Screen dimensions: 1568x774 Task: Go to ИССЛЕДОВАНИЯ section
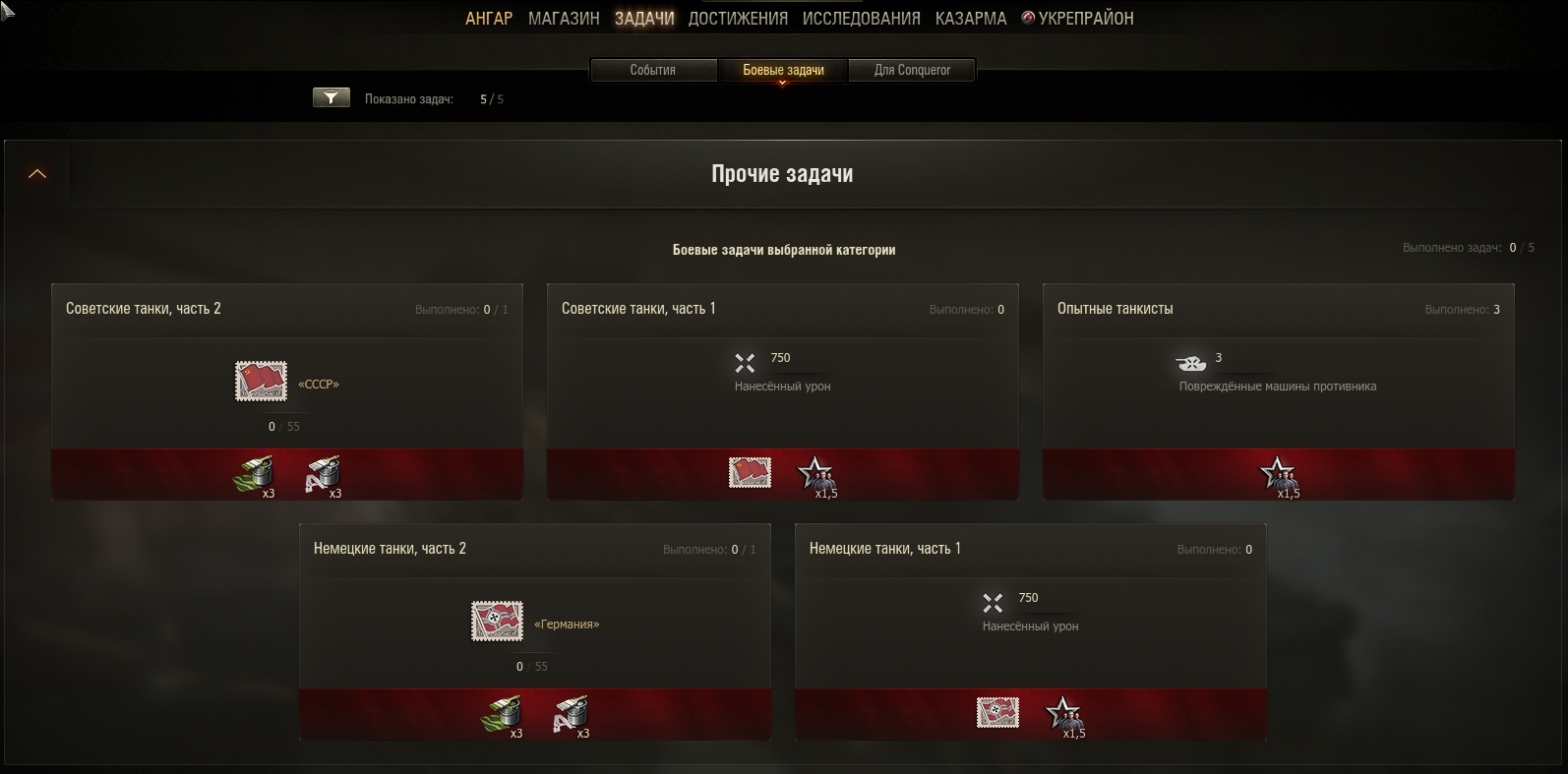pyautogui.click(x=862, y=19)
